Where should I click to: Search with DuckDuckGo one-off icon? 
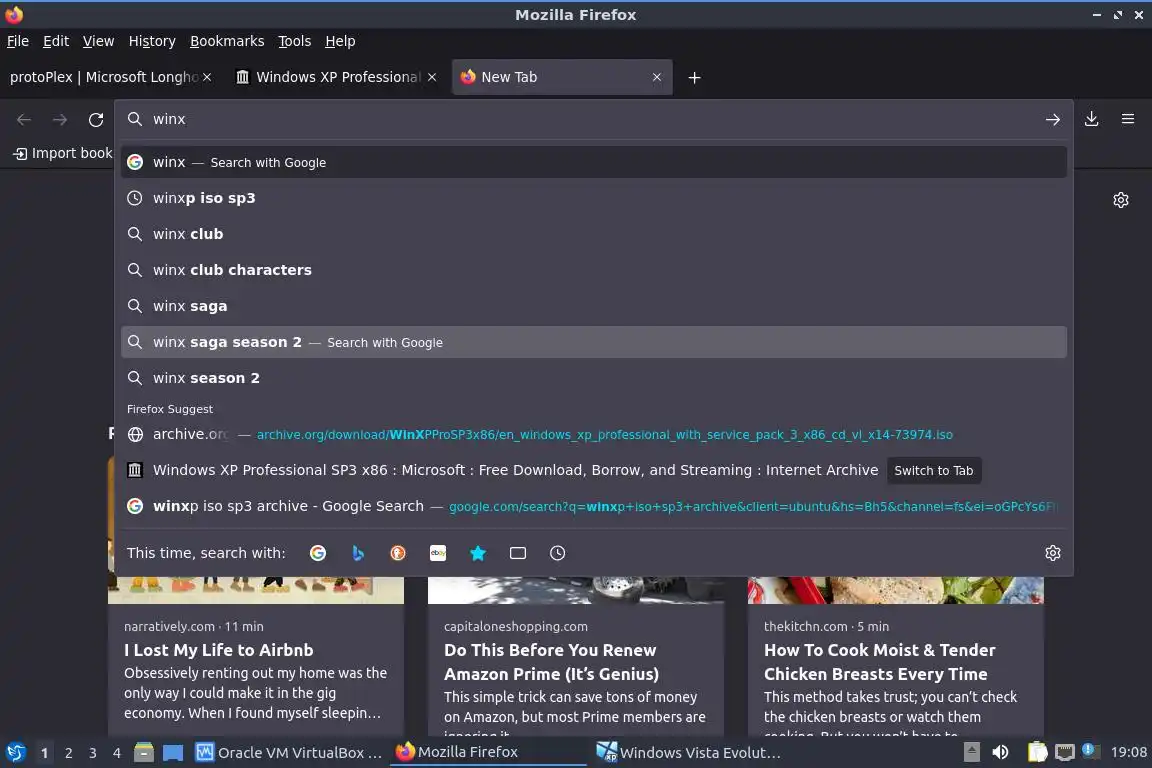pos(397,553)
